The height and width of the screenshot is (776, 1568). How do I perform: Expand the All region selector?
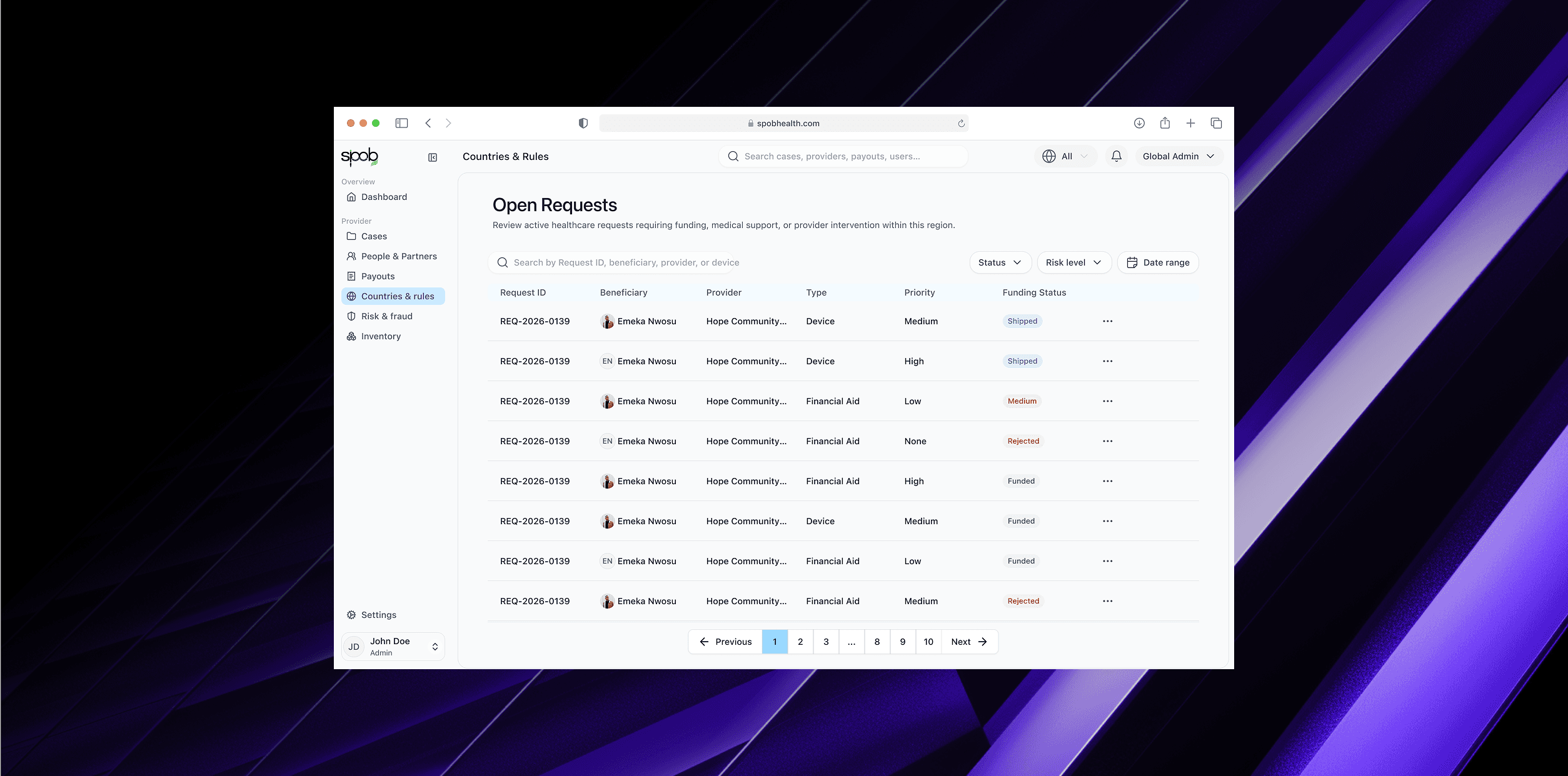click(1066, 156)
